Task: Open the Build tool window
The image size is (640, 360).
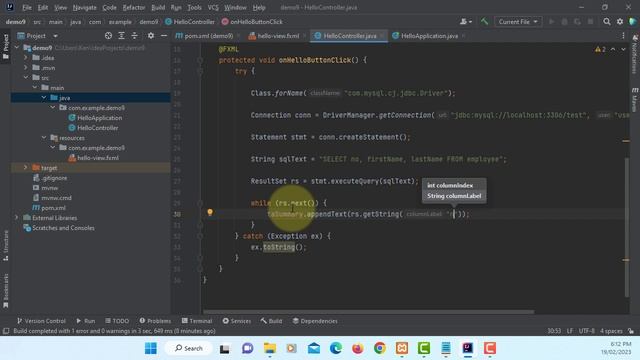Action: click(271, 321)
